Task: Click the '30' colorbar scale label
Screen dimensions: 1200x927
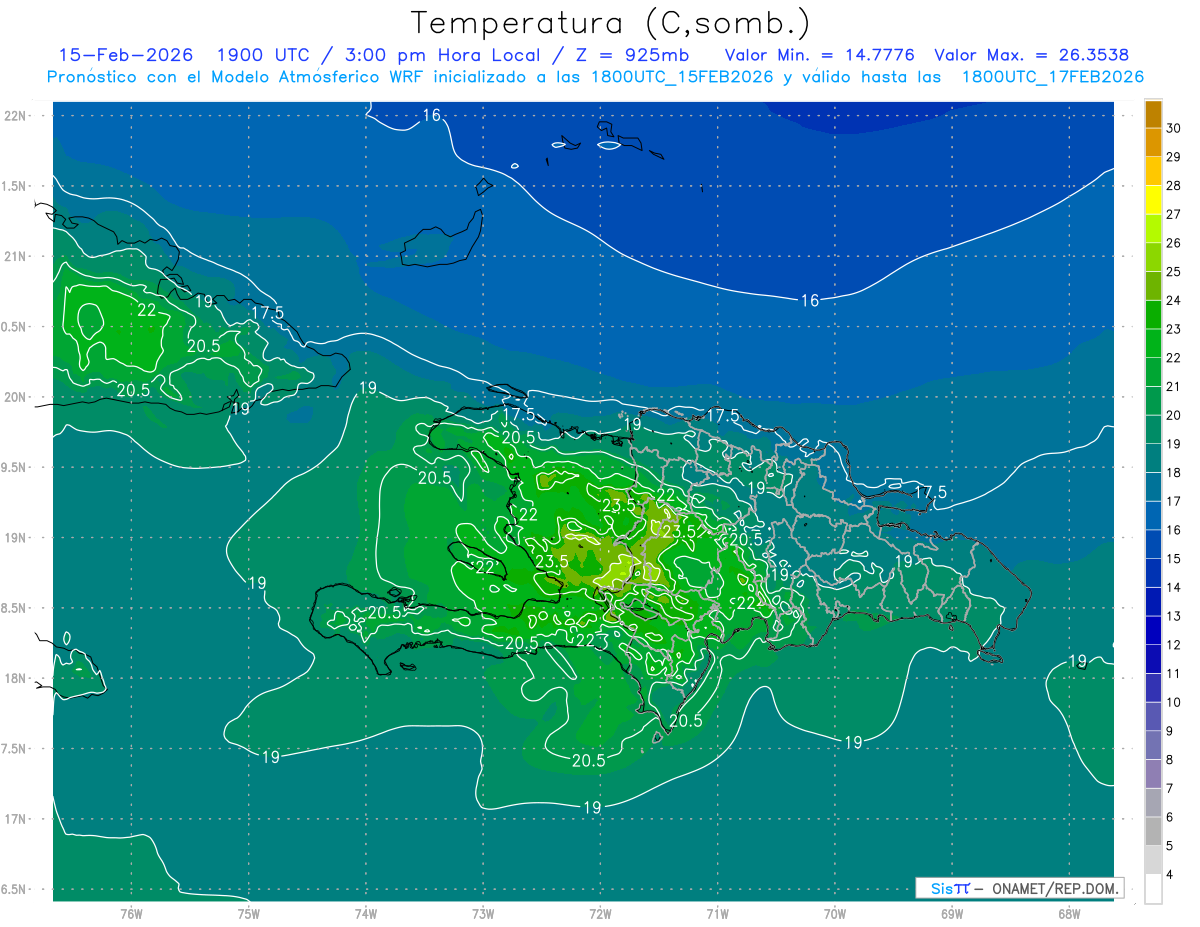Action: (1174, 128)
